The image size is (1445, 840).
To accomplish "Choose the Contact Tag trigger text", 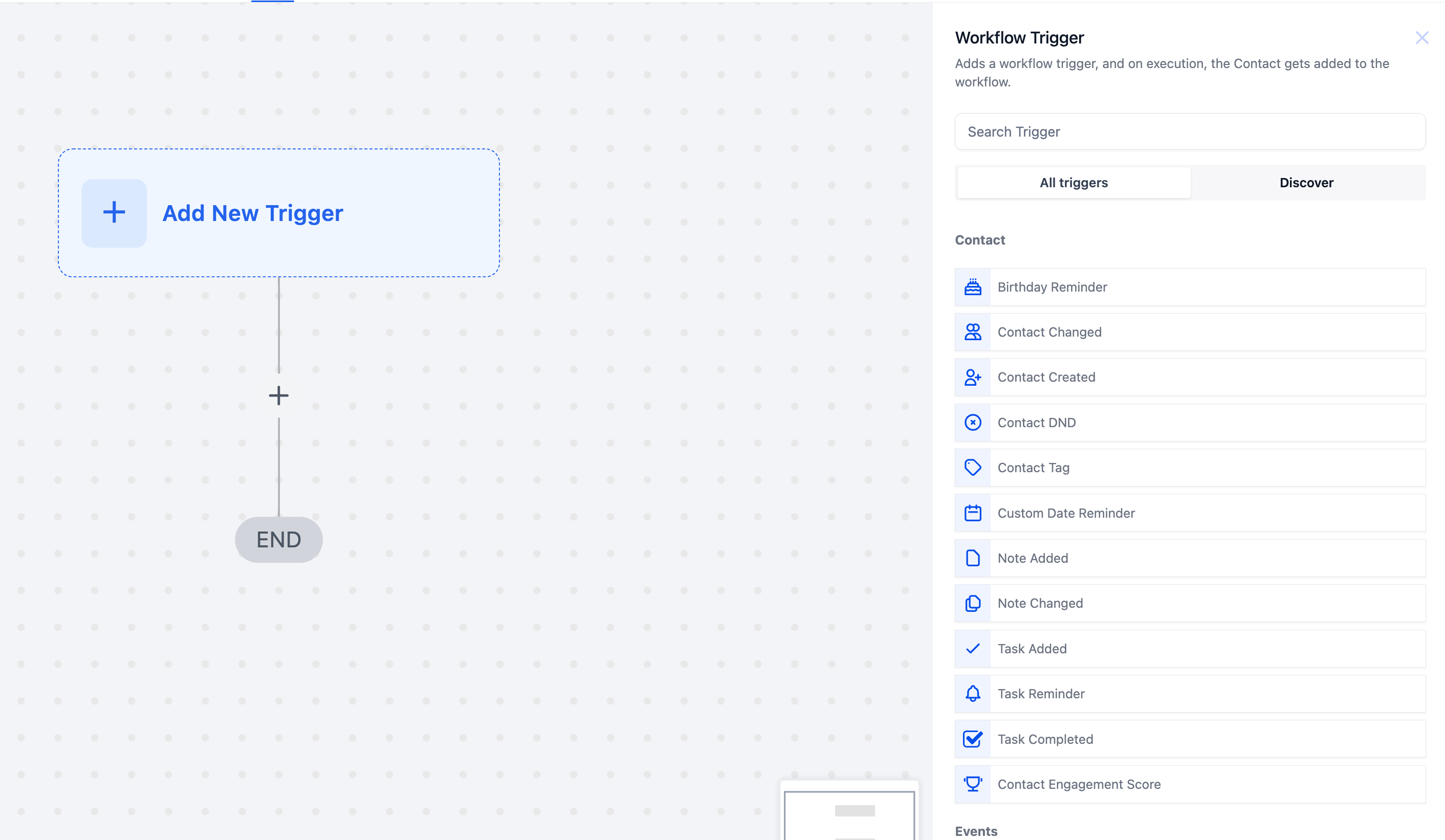I will click(1033, 468).
